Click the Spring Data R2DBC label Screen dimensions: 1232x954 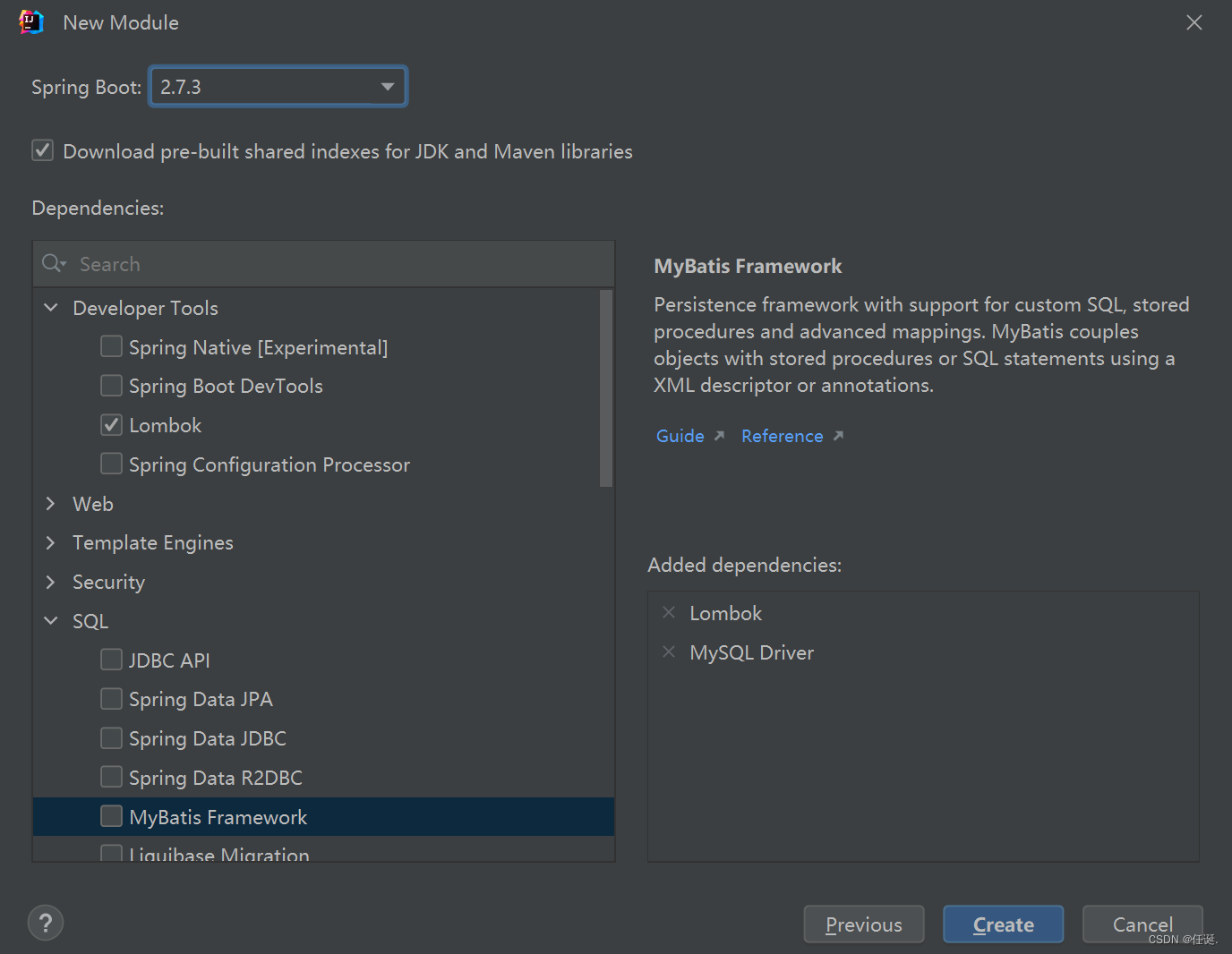216,778
